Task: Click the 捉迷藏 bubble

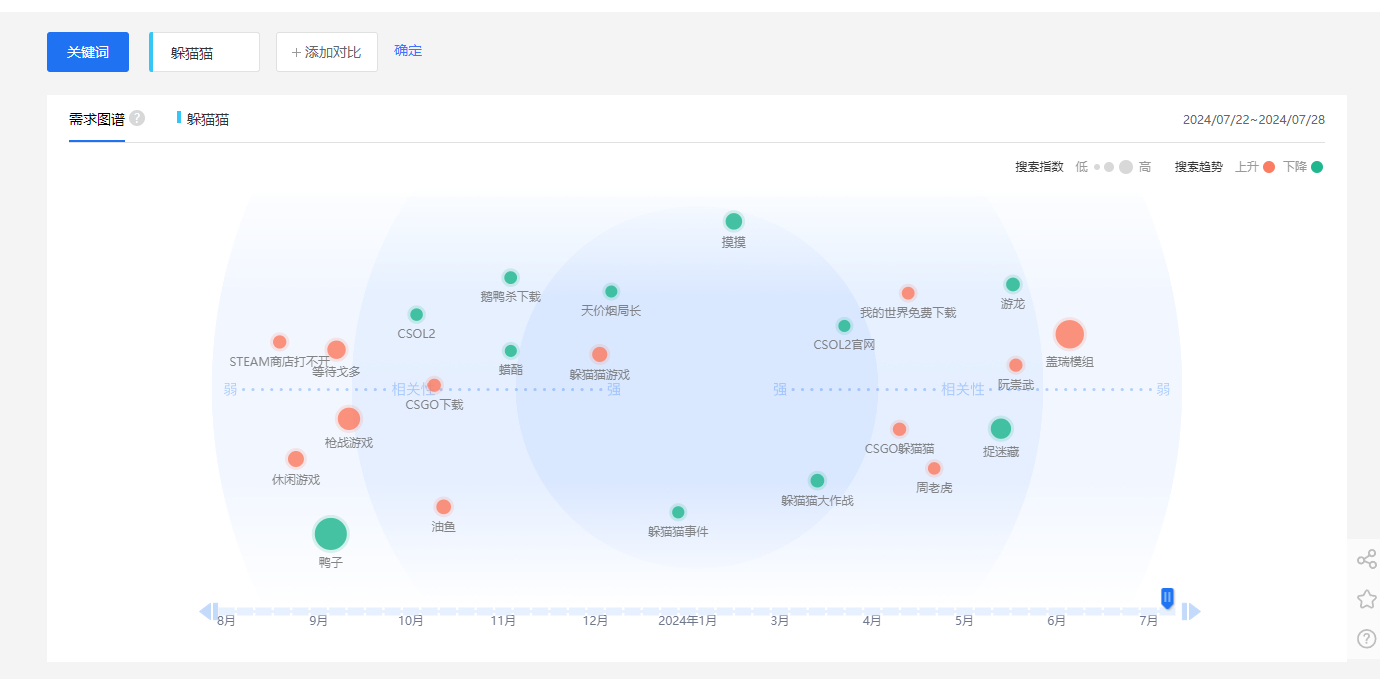Action: point(1001,429)
